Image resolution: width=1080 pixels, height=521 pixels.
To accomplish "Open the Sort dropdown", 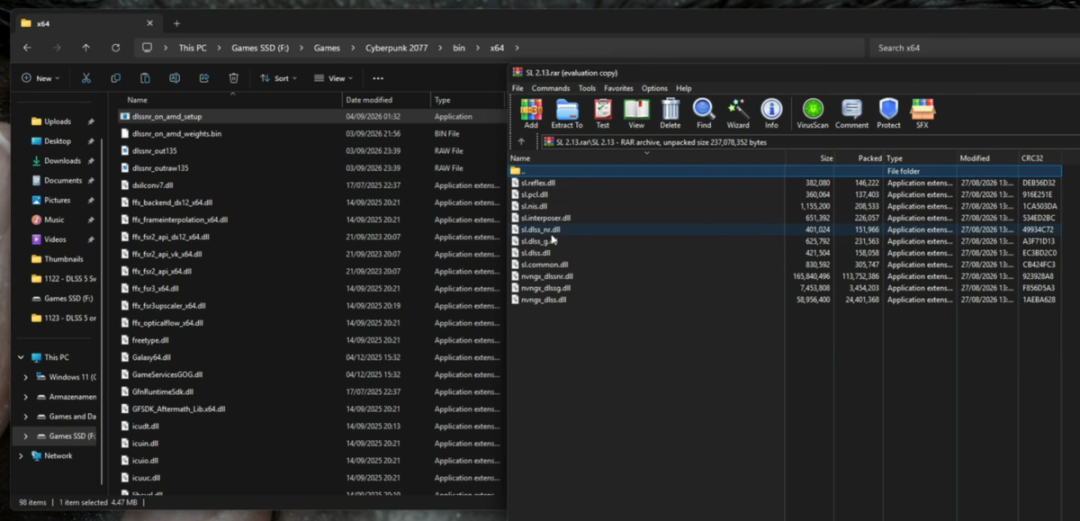I will tap(278, 79).
